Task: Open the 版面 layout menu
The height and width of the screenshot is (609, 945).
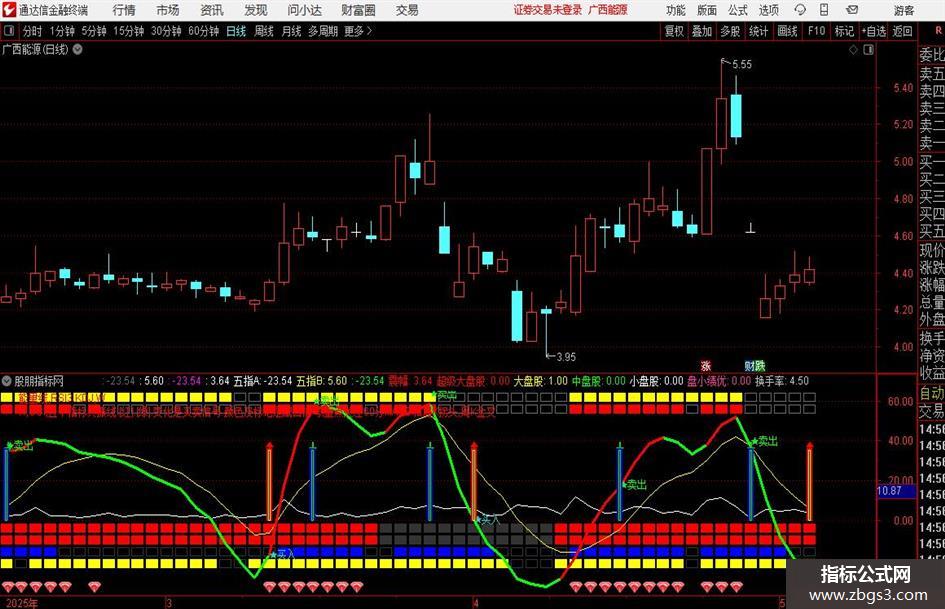Action: tap(706, 10)
